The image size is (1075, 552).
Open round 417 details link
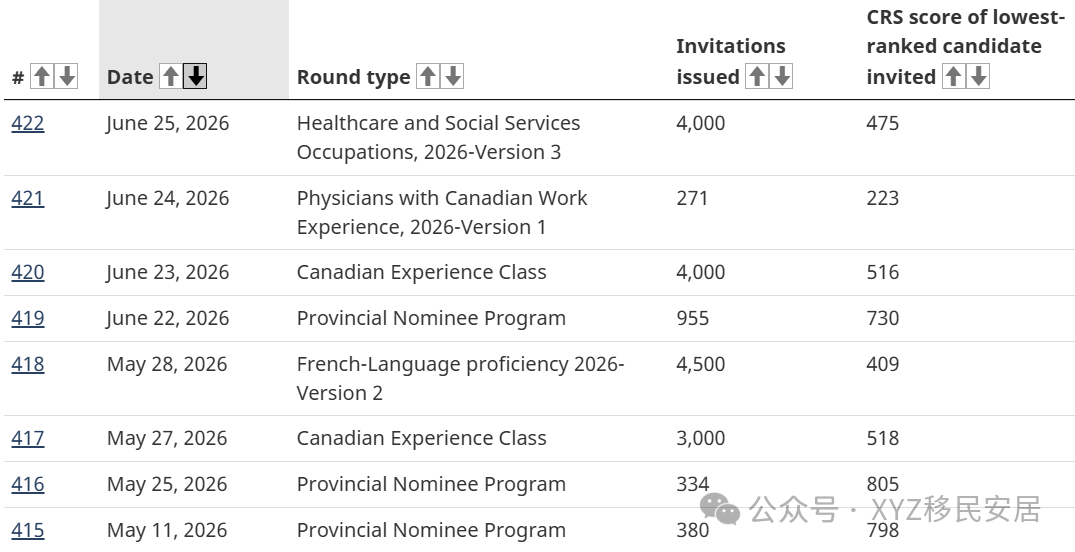(28, 438)
